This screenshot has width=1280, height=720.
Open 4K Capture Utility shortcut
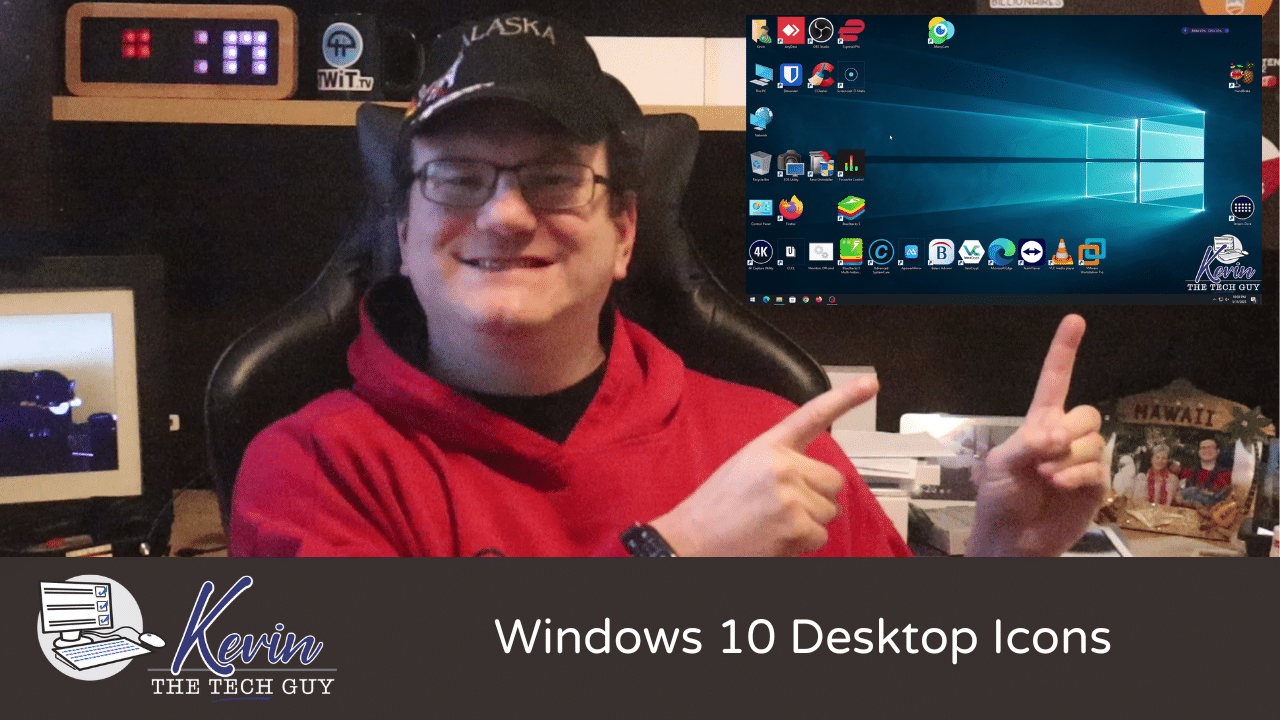pos(761,254)
